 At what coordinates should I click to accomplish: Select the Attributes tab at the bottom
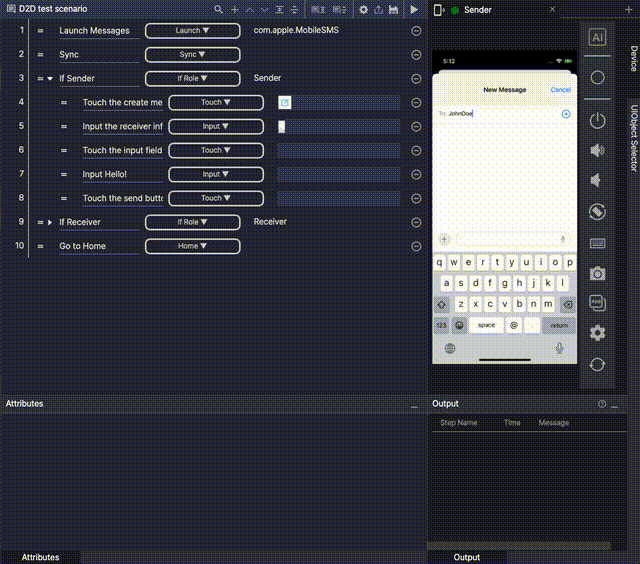(40, 557)
